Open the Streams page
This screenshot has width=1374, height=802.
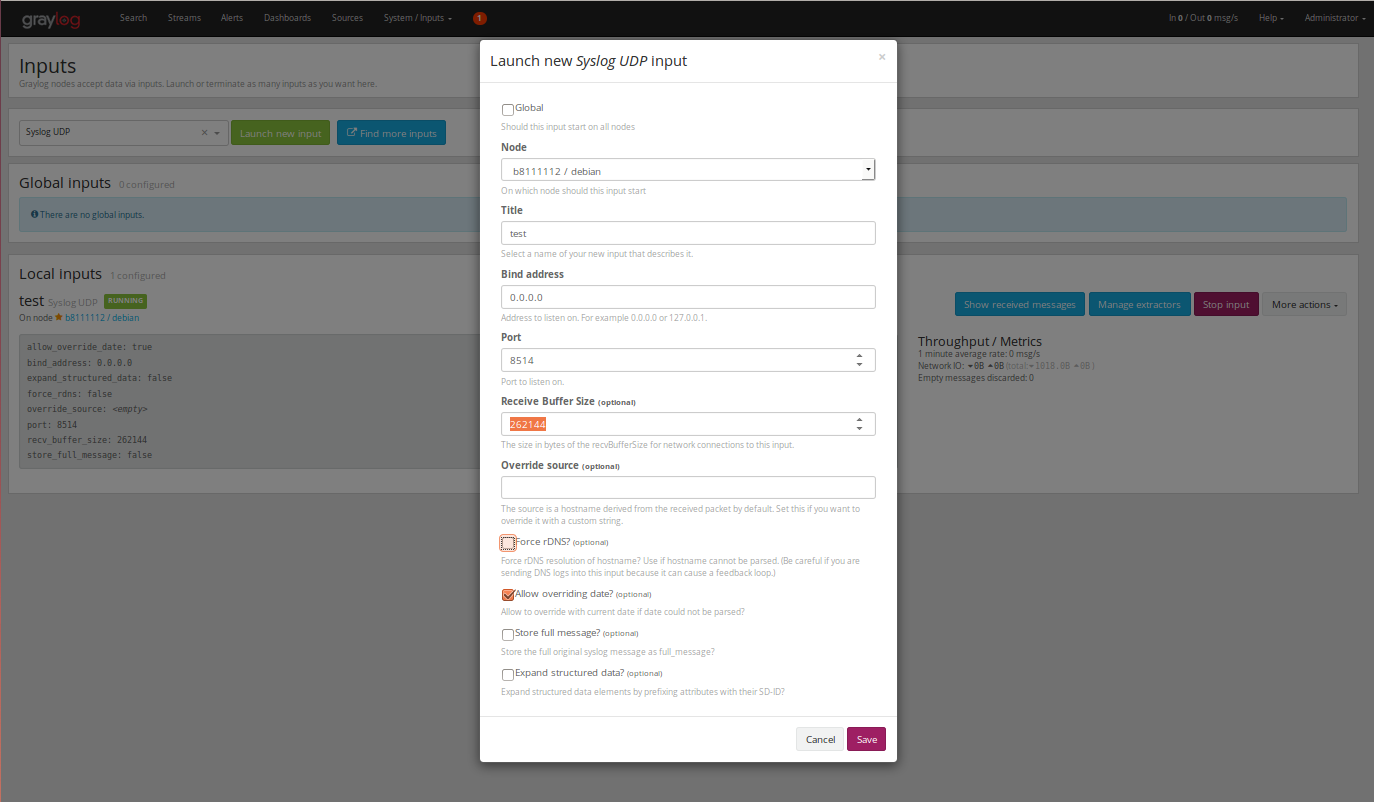click(184, 18)
